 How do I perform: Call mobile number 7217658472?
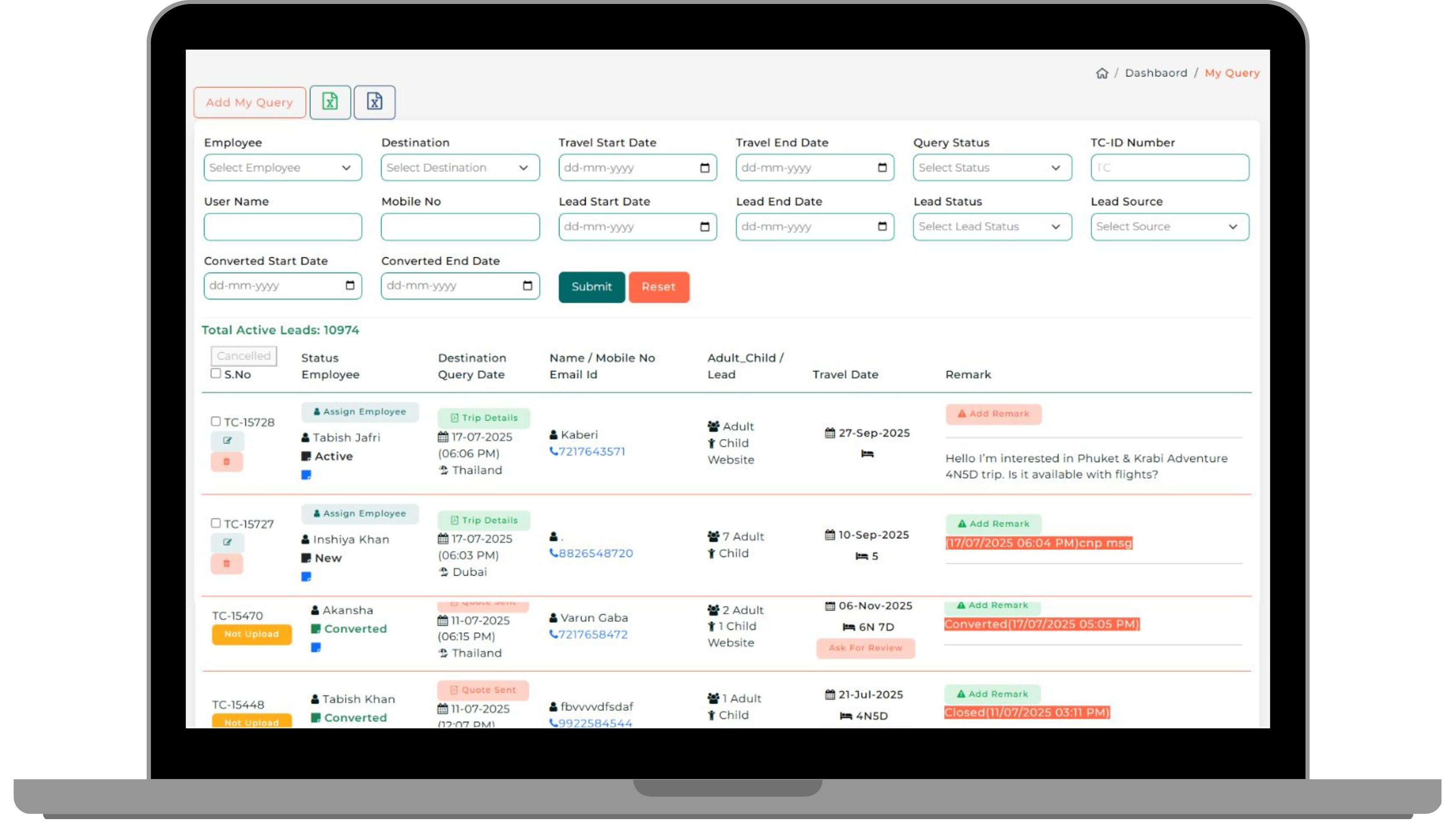click(593, 635)
